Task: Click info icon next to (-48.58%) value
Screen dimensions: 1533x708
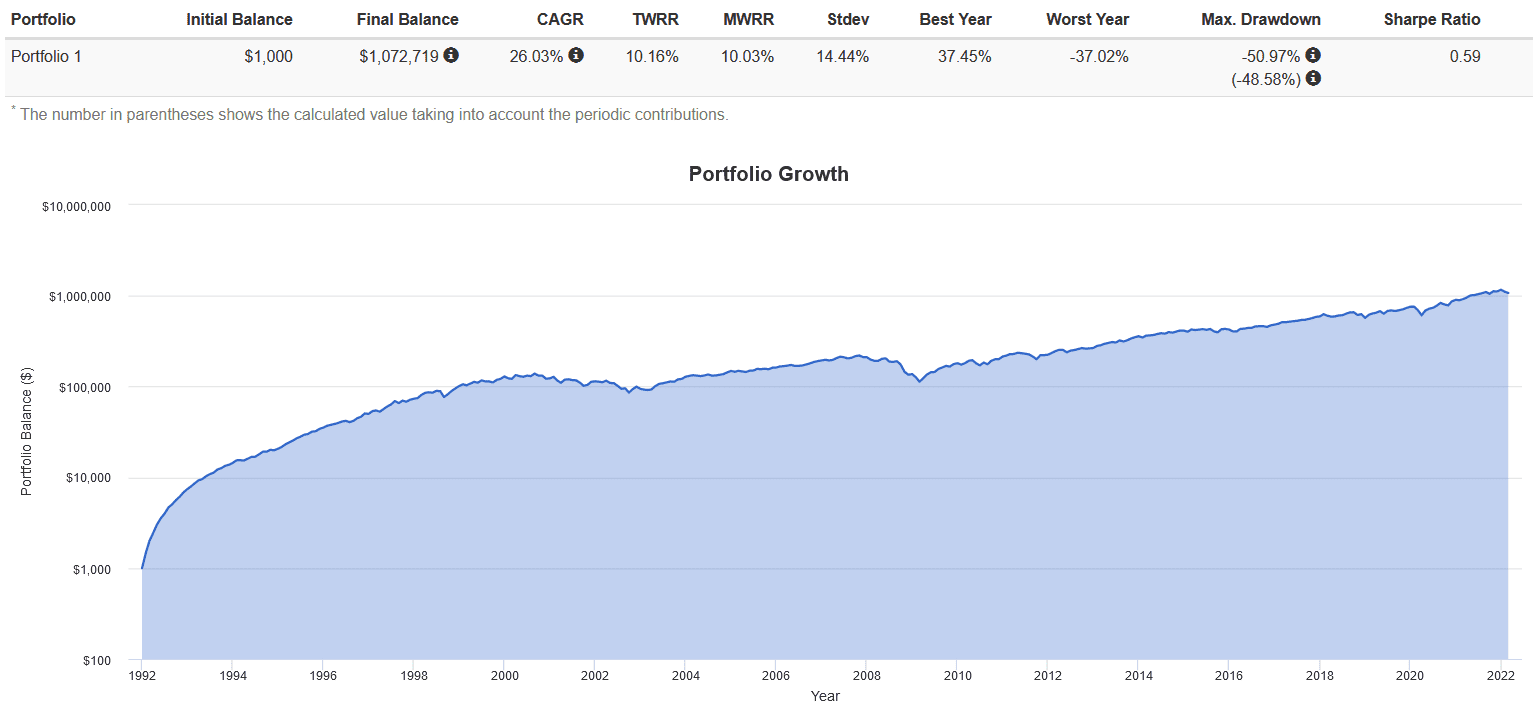Action: coord(1313,78)
